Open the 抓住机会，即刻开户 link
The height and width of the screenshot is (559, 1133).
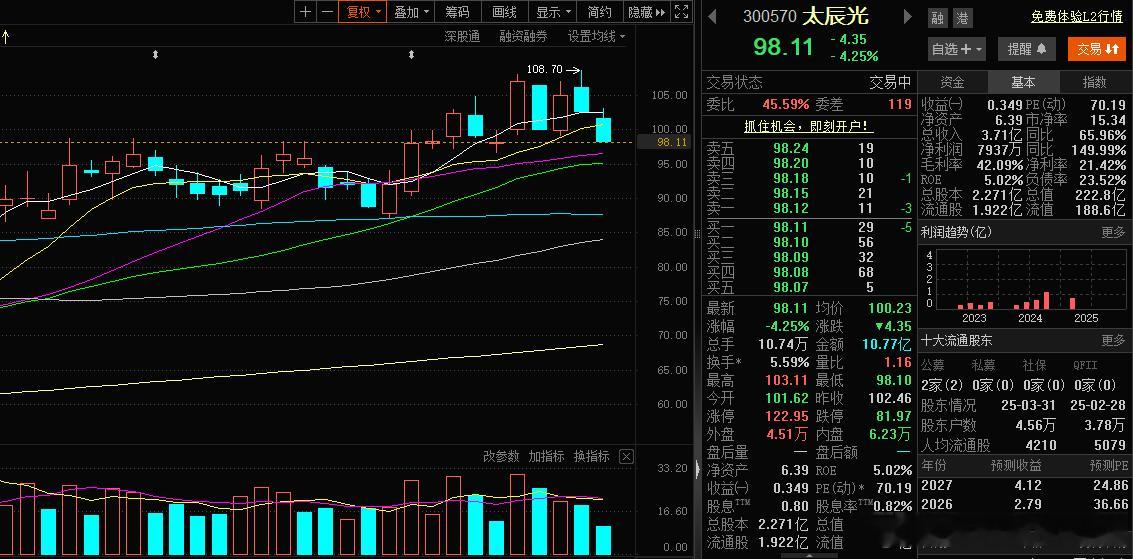tap(809, 126)
